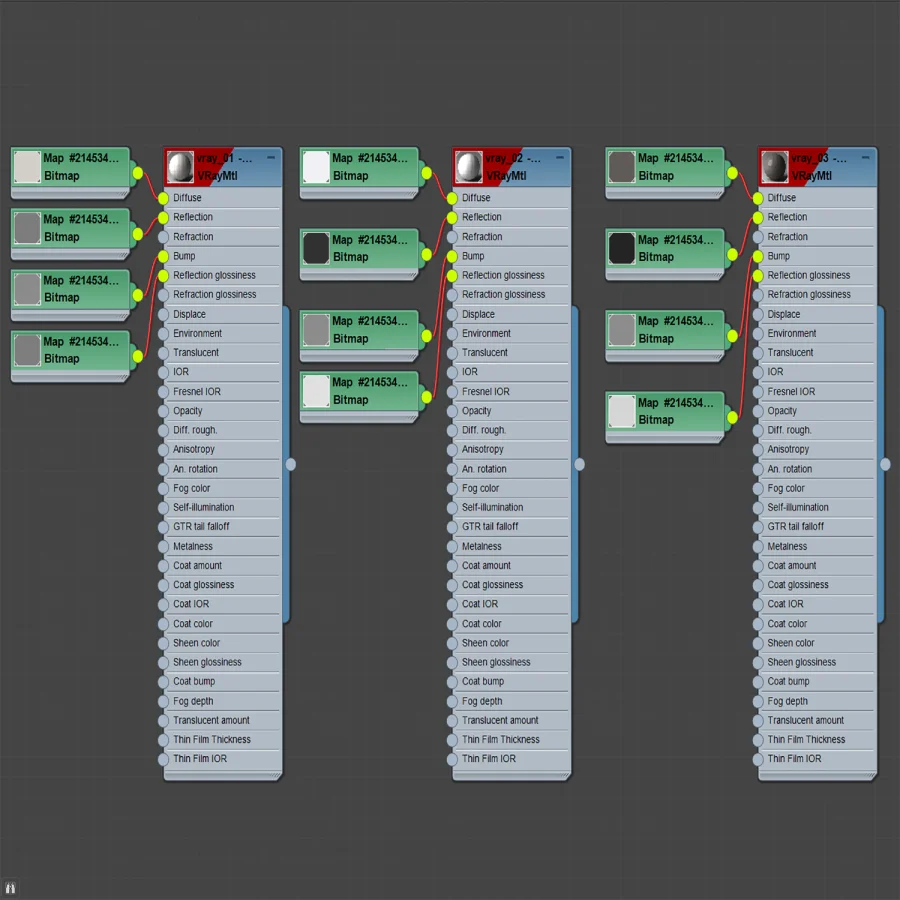900x900 pixels.
Task: Click the 'Sheen glossiness' label on vray_03
Action: [x=801, y=662]
